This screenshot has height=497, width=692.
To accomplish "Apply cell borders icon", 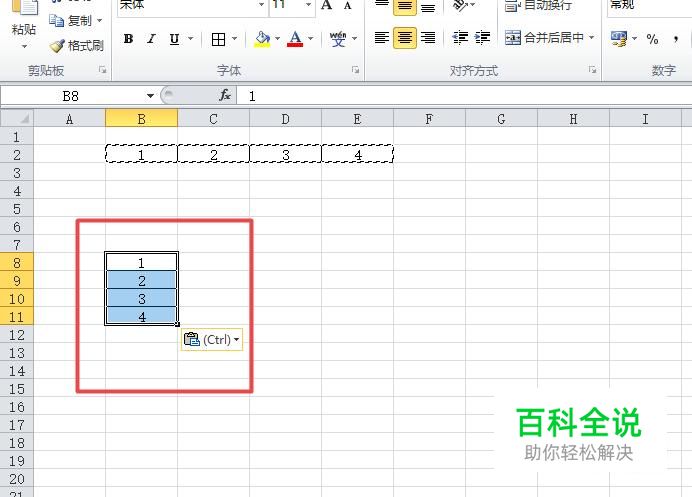I will click(218, 39).
